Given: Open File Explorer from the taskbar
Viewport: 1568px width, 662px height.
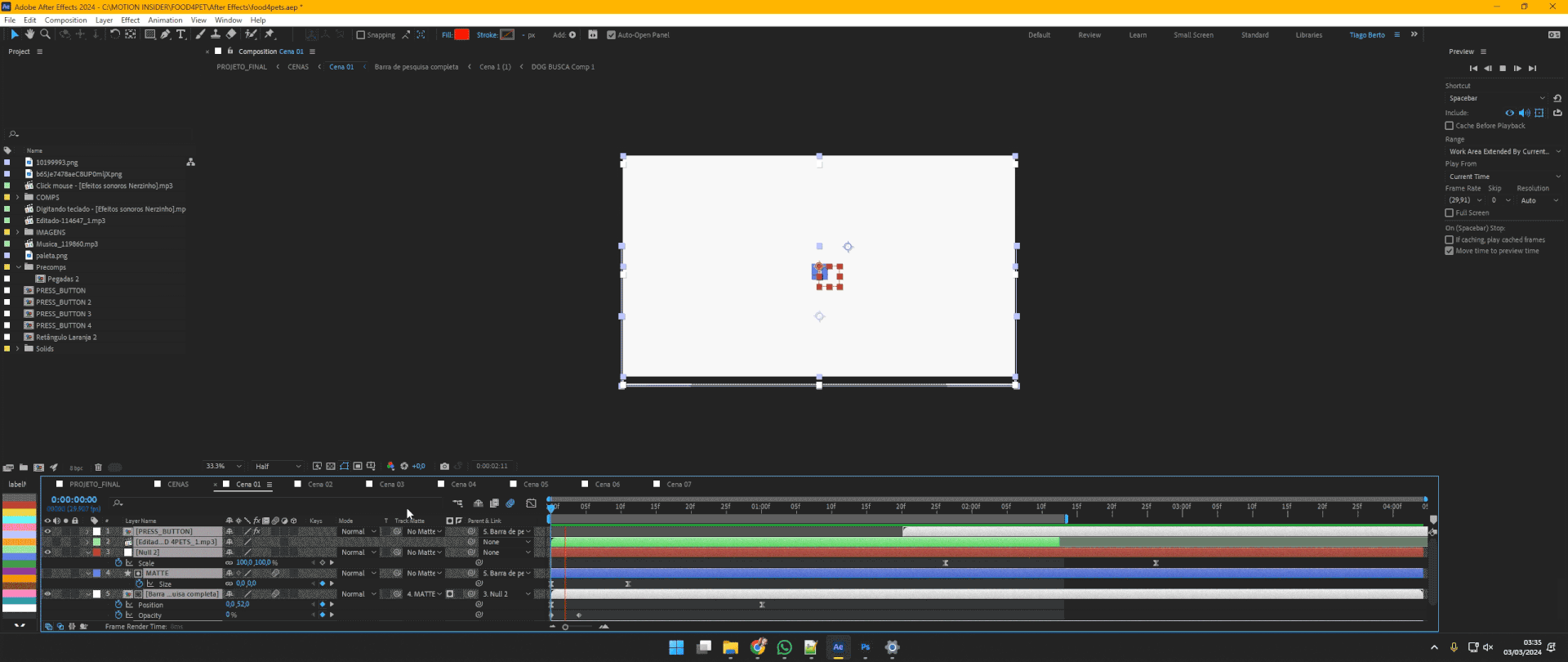Looking at the screenshot, I should (x=730, y=647).
